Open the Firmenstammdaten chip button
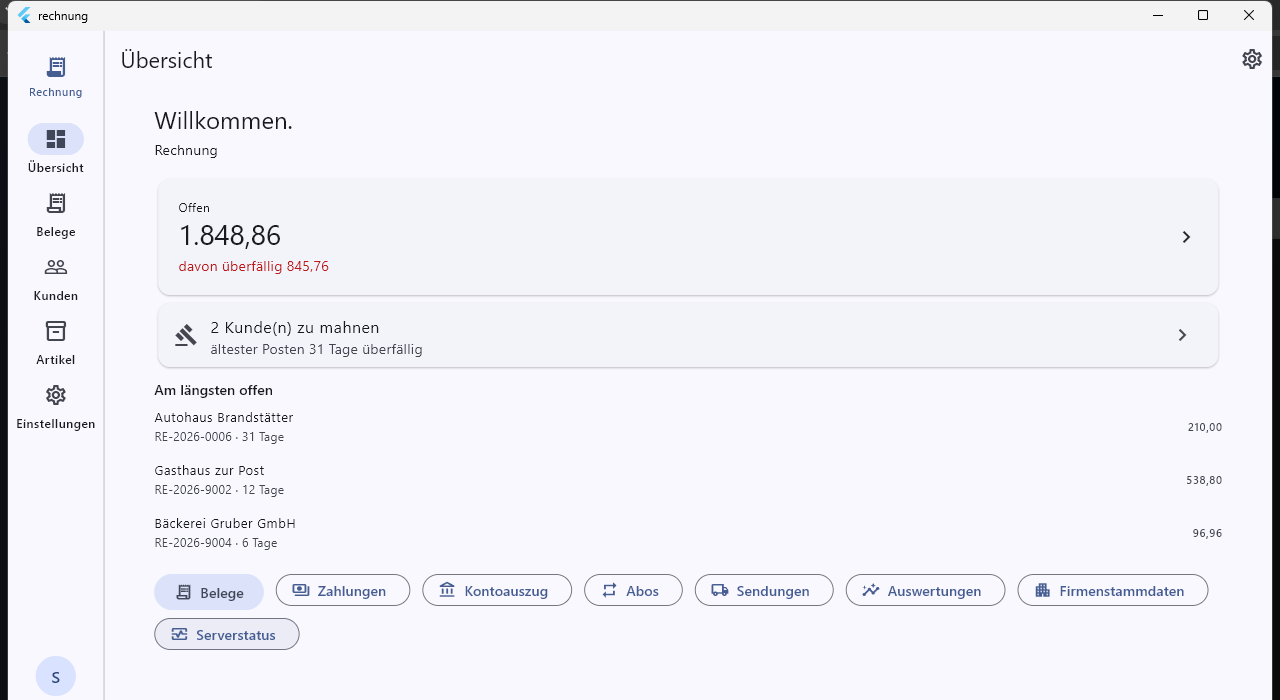This screenshot has width=1280, height=700. [x=1113, y=590]
